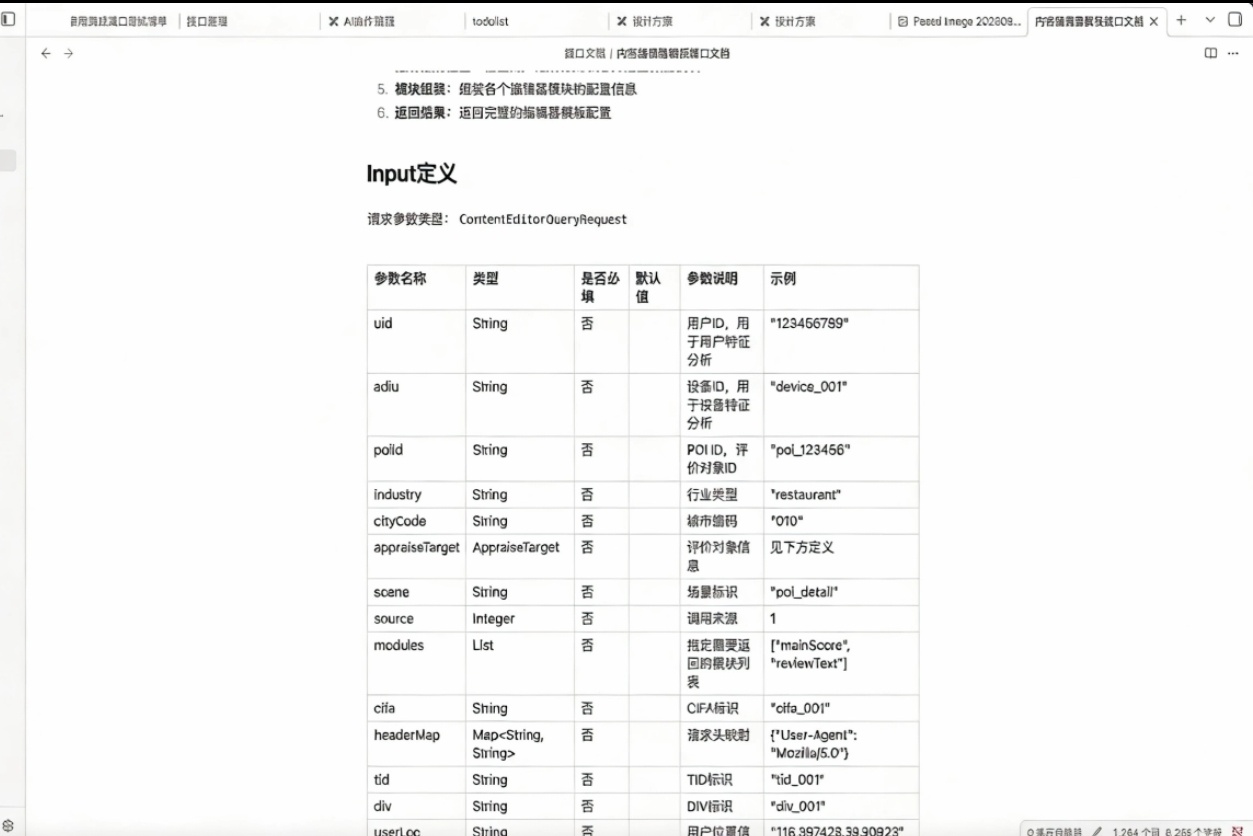Open a new tab with the plus icon
This screenshot has height=836, width=1253.
(x=1181, y=20)
